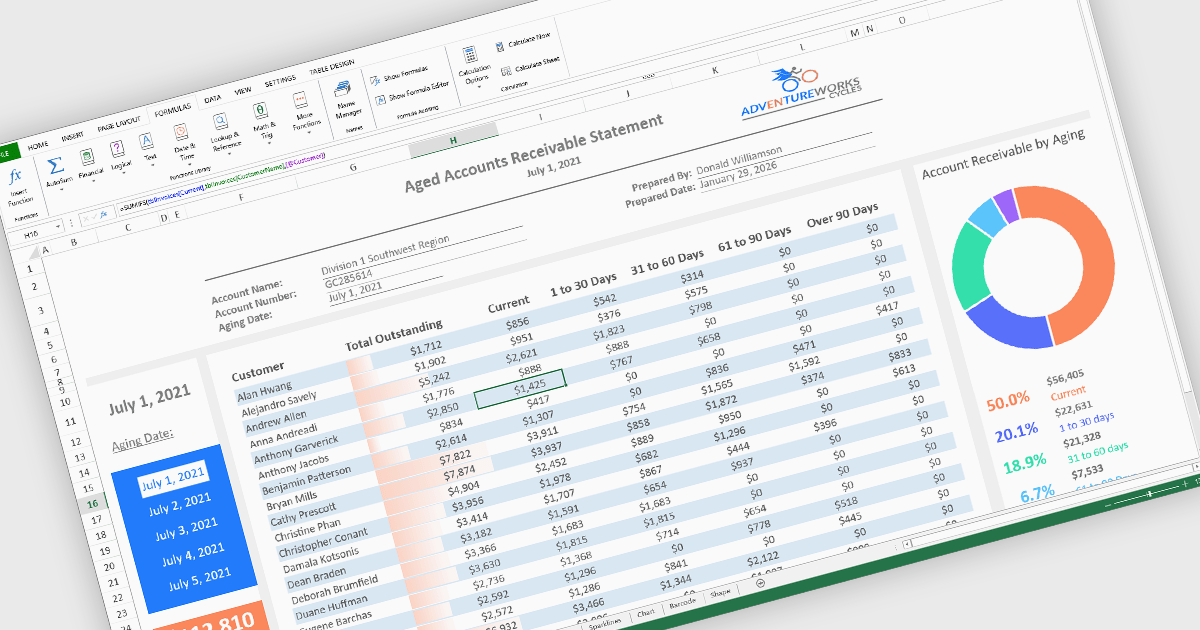Open the Financial functions icon
Image resolution: width=1200 pixels, height=630 pixels.
pyautogui.click(x=87, y=157)
